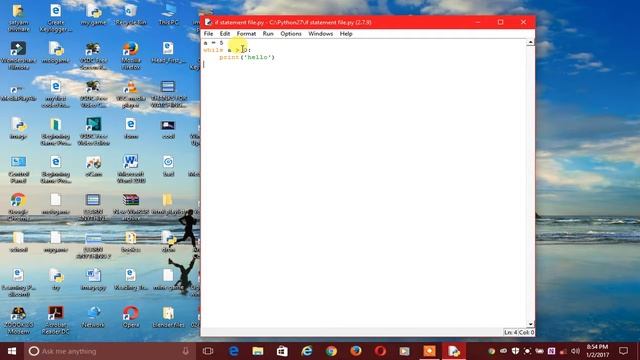Select the WinRAR archive desktop icon
640x360 pixels.
pyautogui.click(x=131, y=207)
